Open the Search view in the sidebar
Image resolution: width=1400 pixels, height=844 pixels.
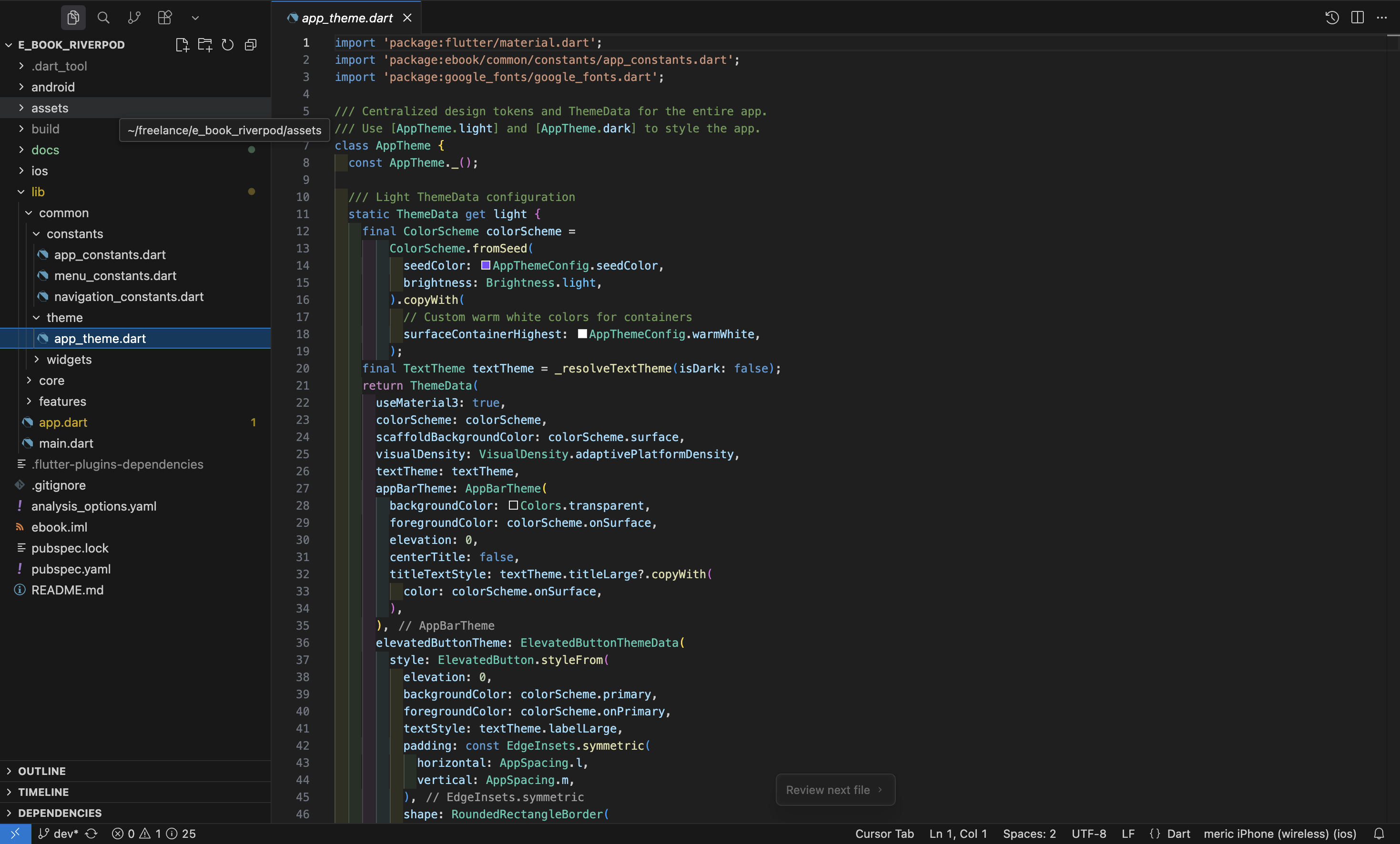coord(103,18)
